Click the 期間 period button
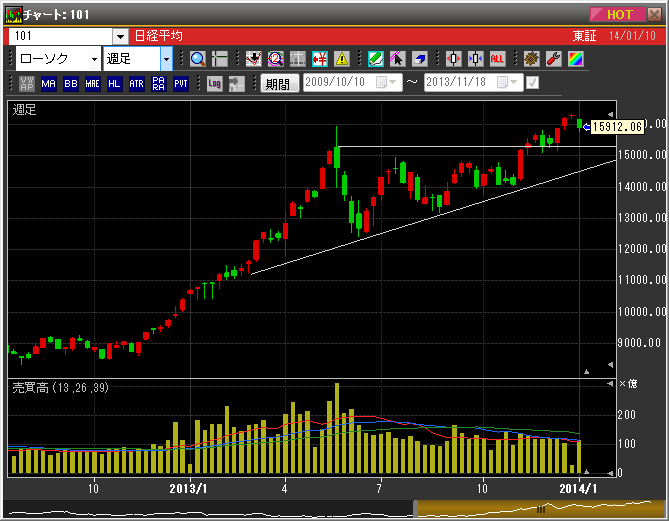 (280, 84)
